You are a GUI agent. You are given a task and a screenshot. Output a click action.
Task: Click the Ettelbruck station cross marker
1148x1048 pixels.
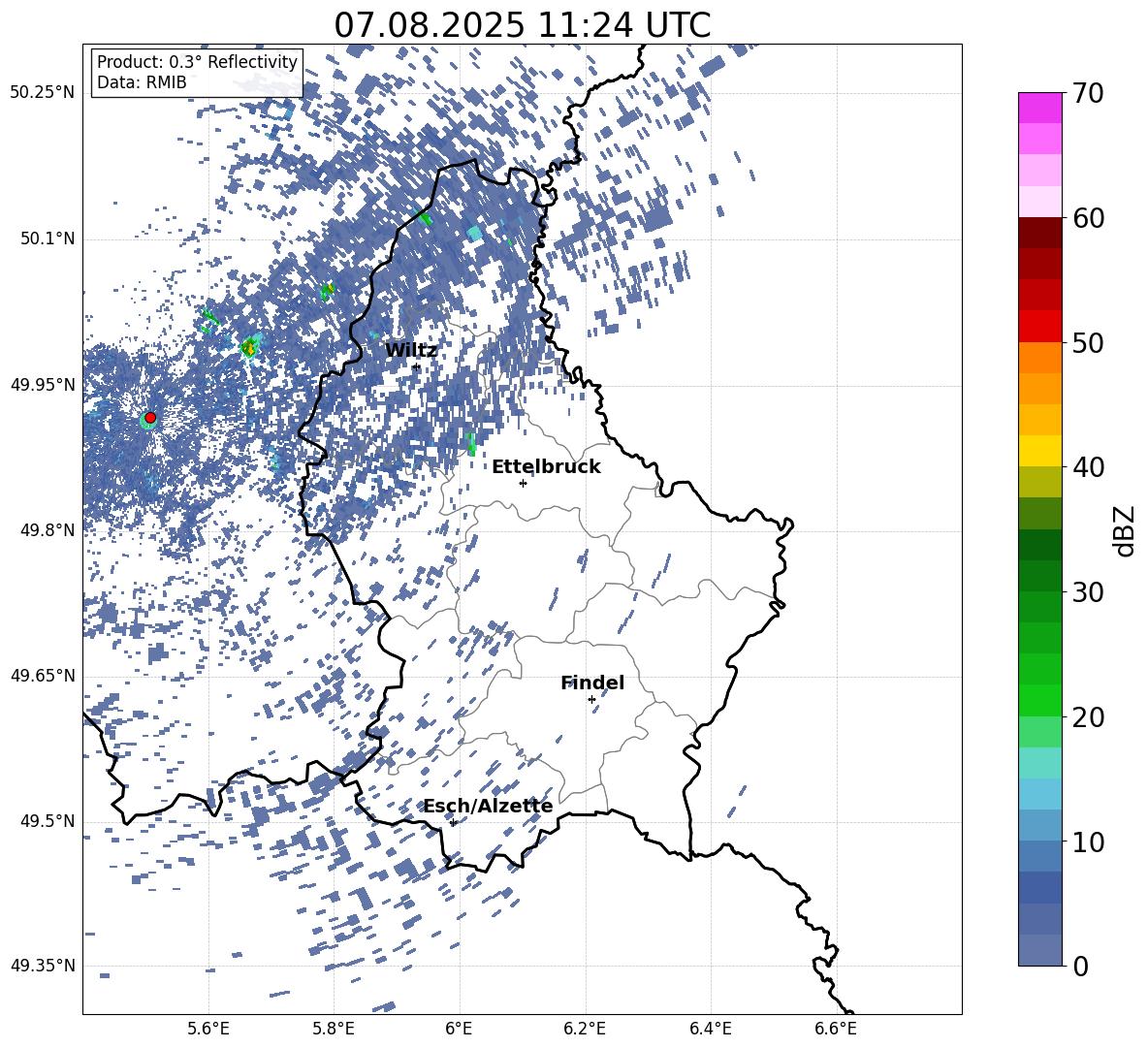523,483
